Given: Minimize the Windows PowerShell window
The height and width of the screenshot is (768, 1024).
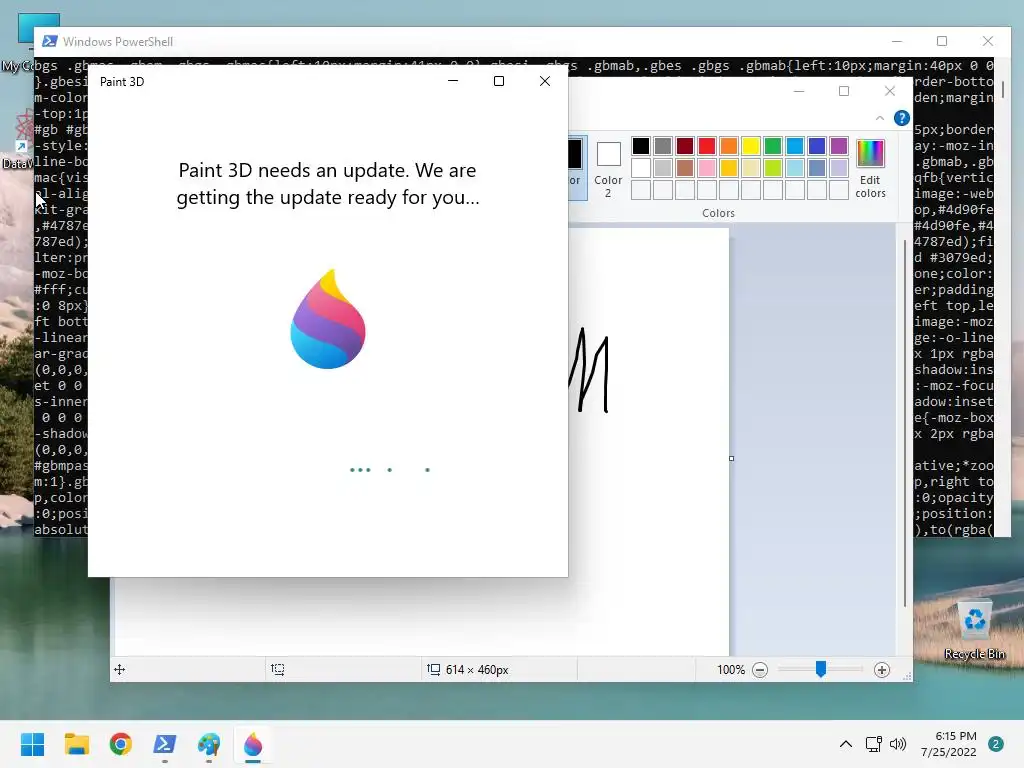Looking at the screenshot, I should pyautogui.click(x=897, y=41).
